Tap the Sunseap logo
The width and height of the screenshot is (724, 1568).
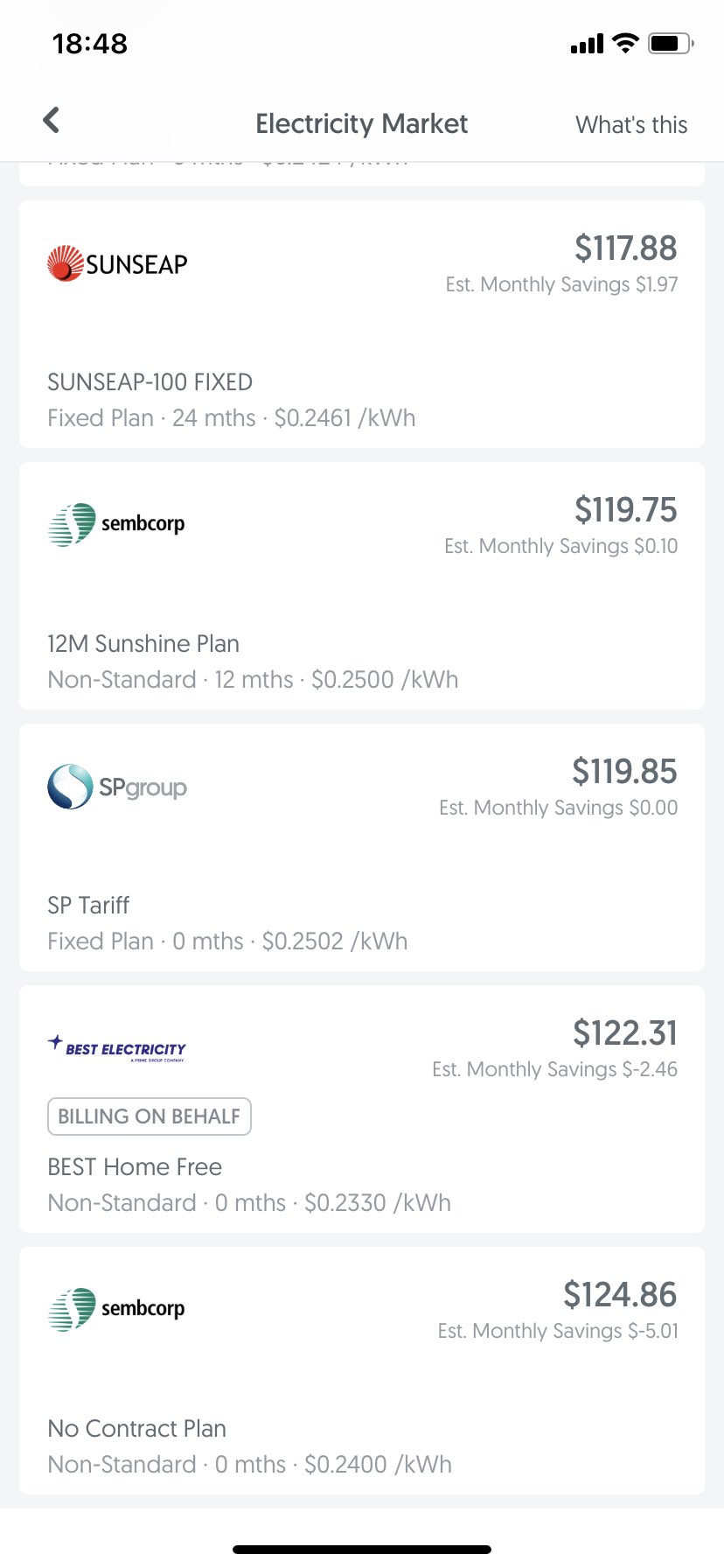click(117, 263)
